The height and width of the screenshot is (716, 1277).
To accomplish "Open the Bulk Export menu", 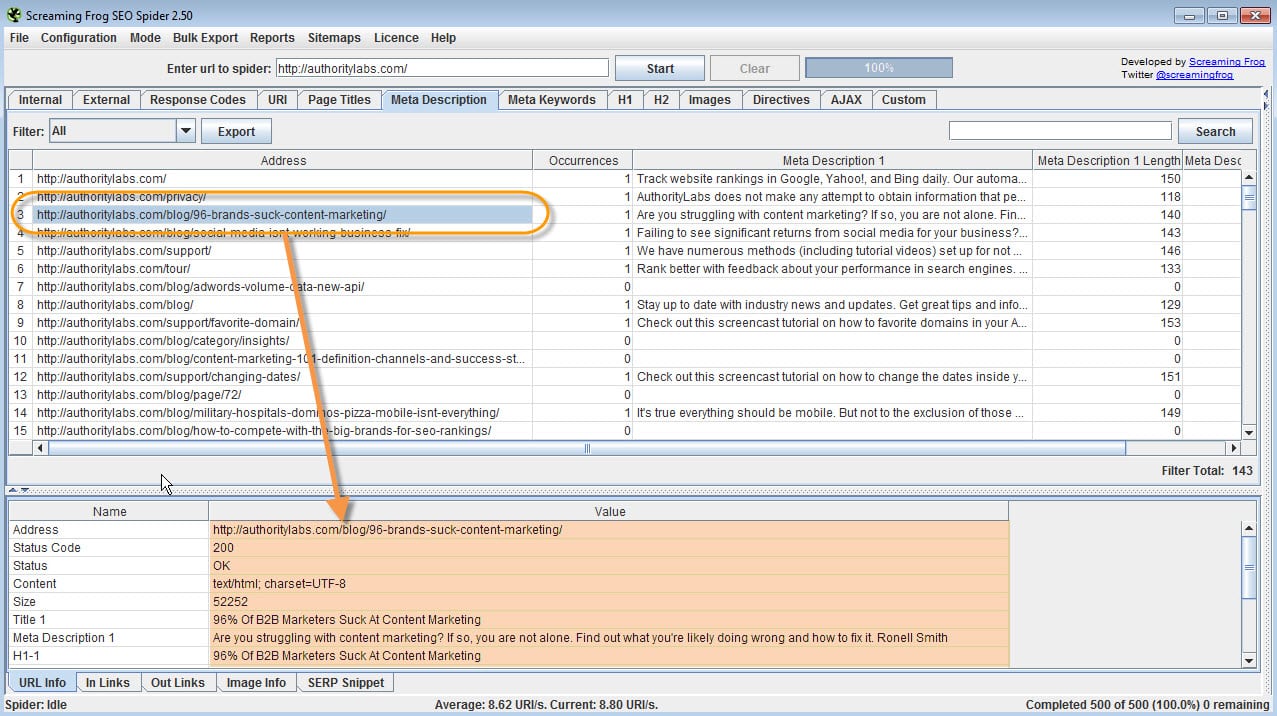I will (x=205, y=38).
